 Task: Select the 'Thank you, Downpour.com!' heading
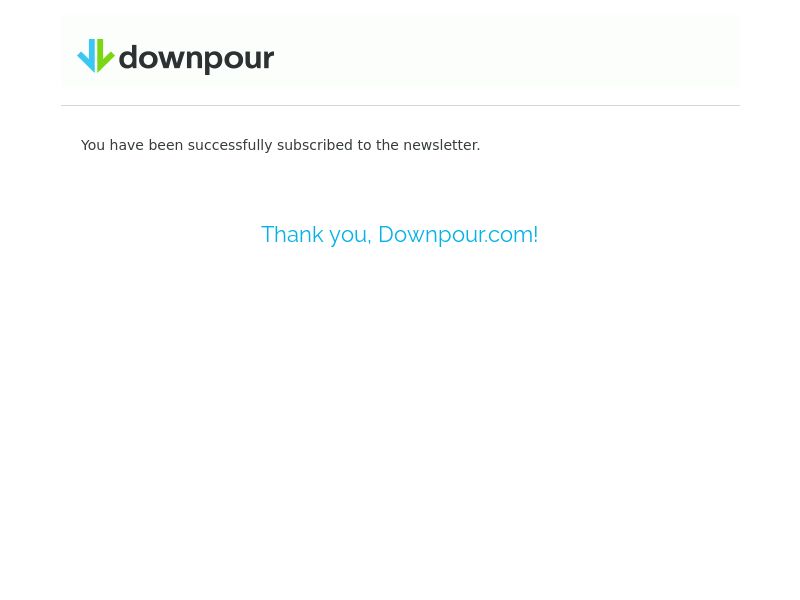pos(399,235)
